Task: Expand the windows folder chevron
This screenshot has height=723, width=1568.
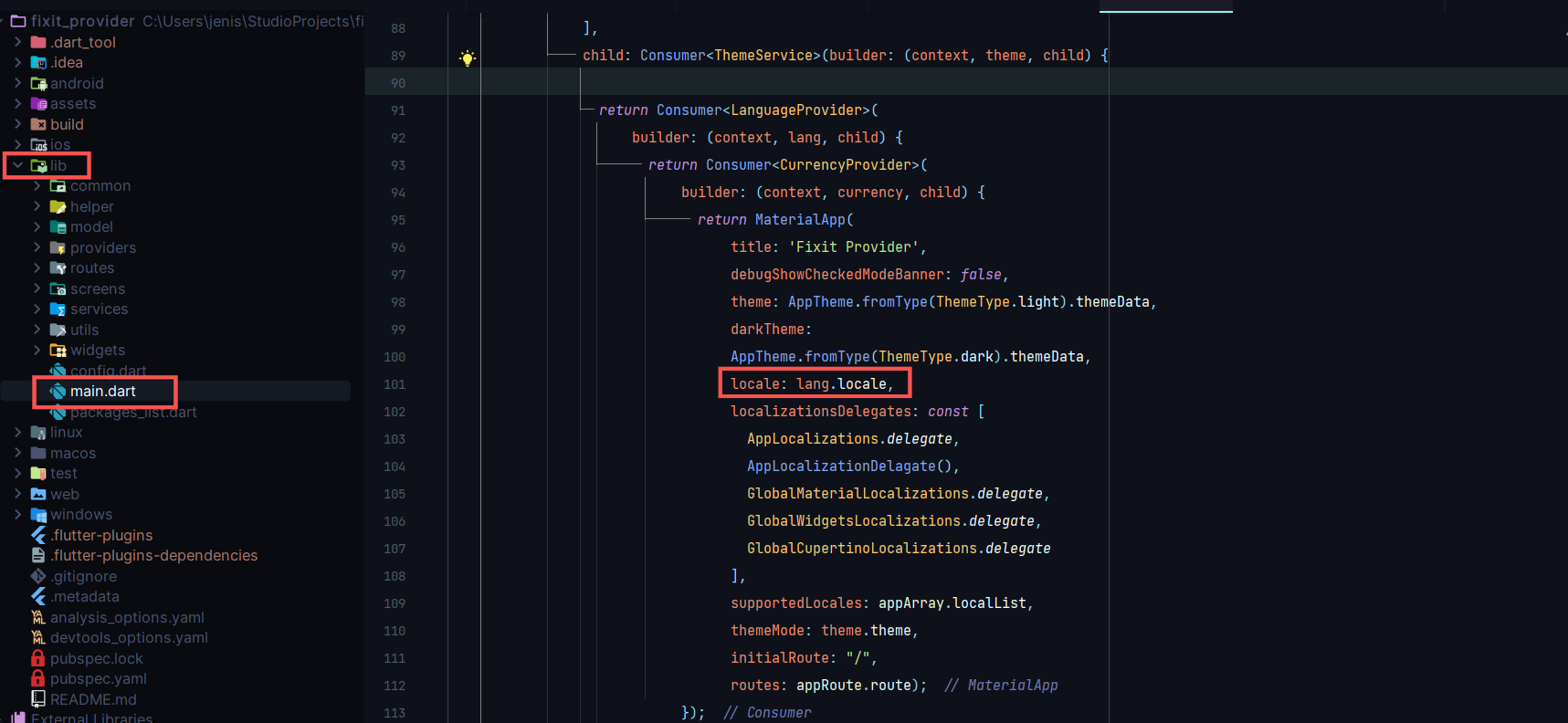Action: [17, 515]
